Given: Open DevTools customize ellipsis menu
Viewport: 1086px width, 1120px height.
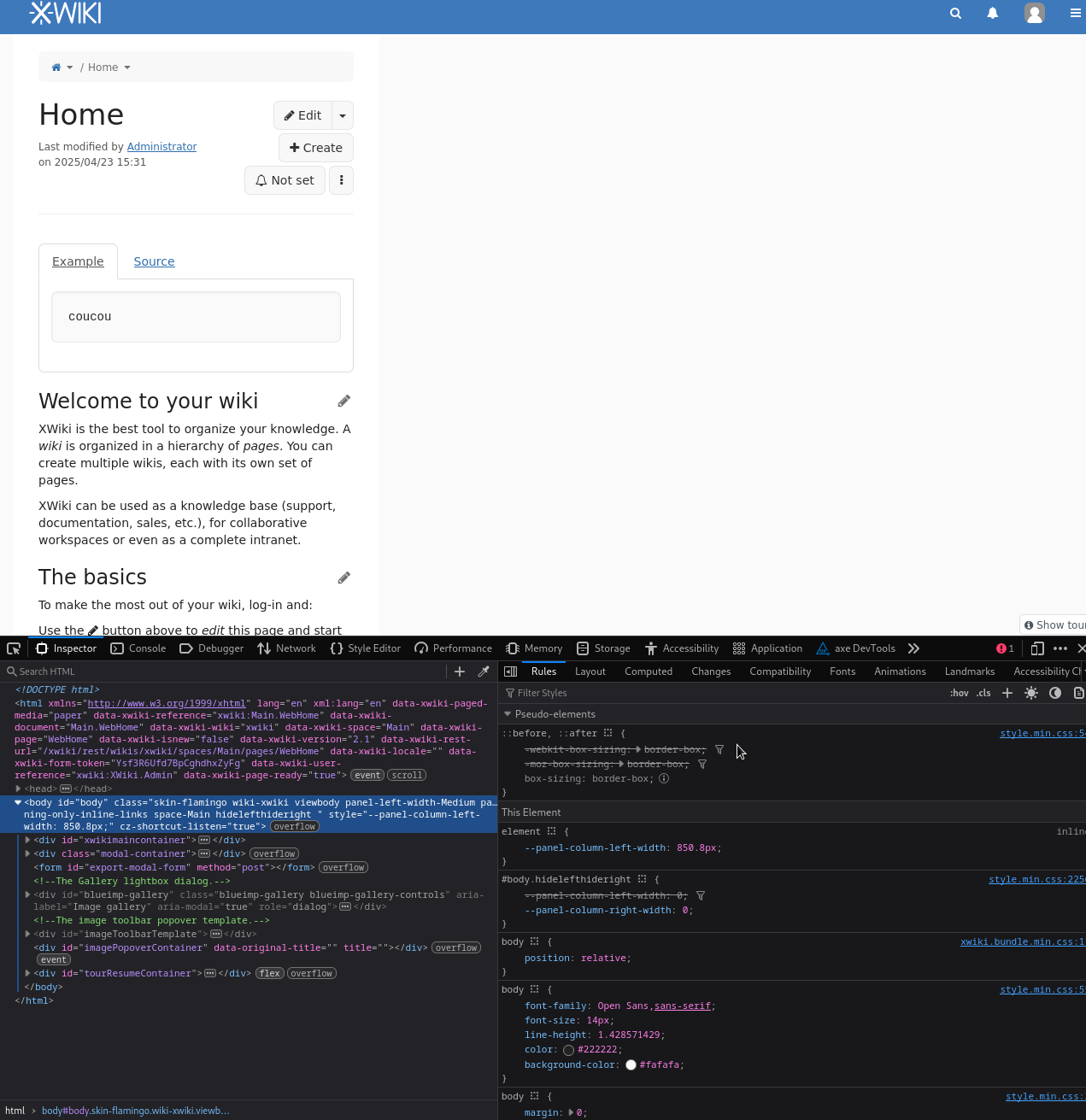Looking at the screenshot, I should point(1060,648).
